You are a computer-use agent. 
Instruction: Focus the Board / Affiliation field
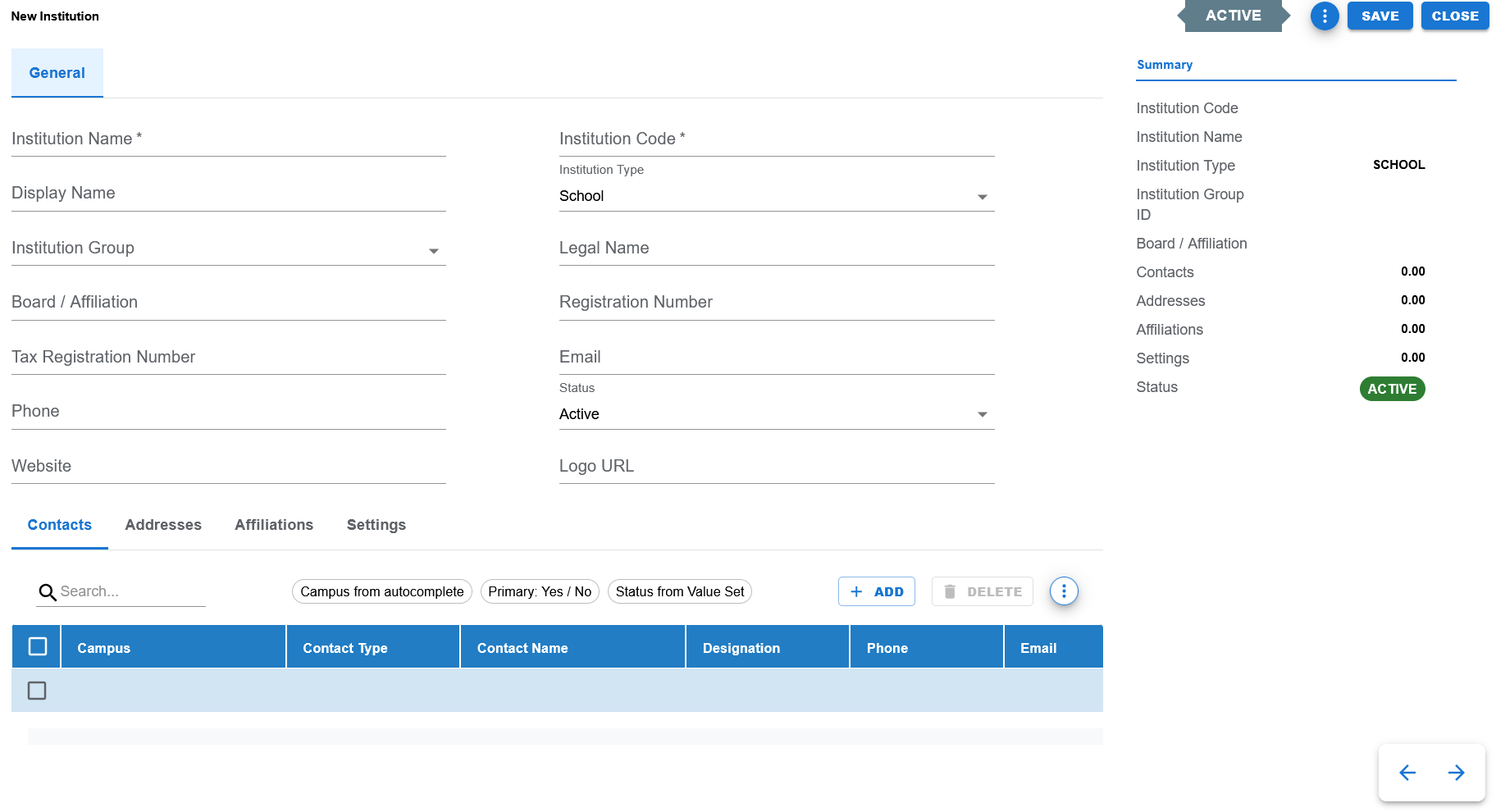pos(229,303)
